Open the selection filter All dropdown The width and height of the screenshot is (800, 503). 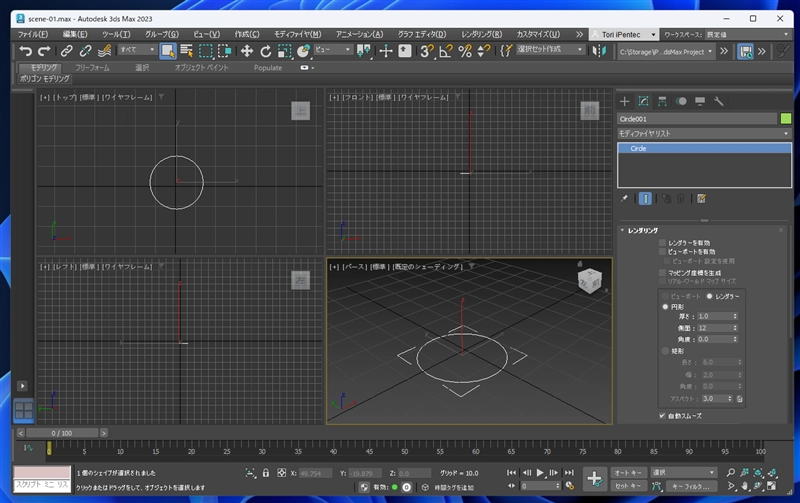click(137, 49)
